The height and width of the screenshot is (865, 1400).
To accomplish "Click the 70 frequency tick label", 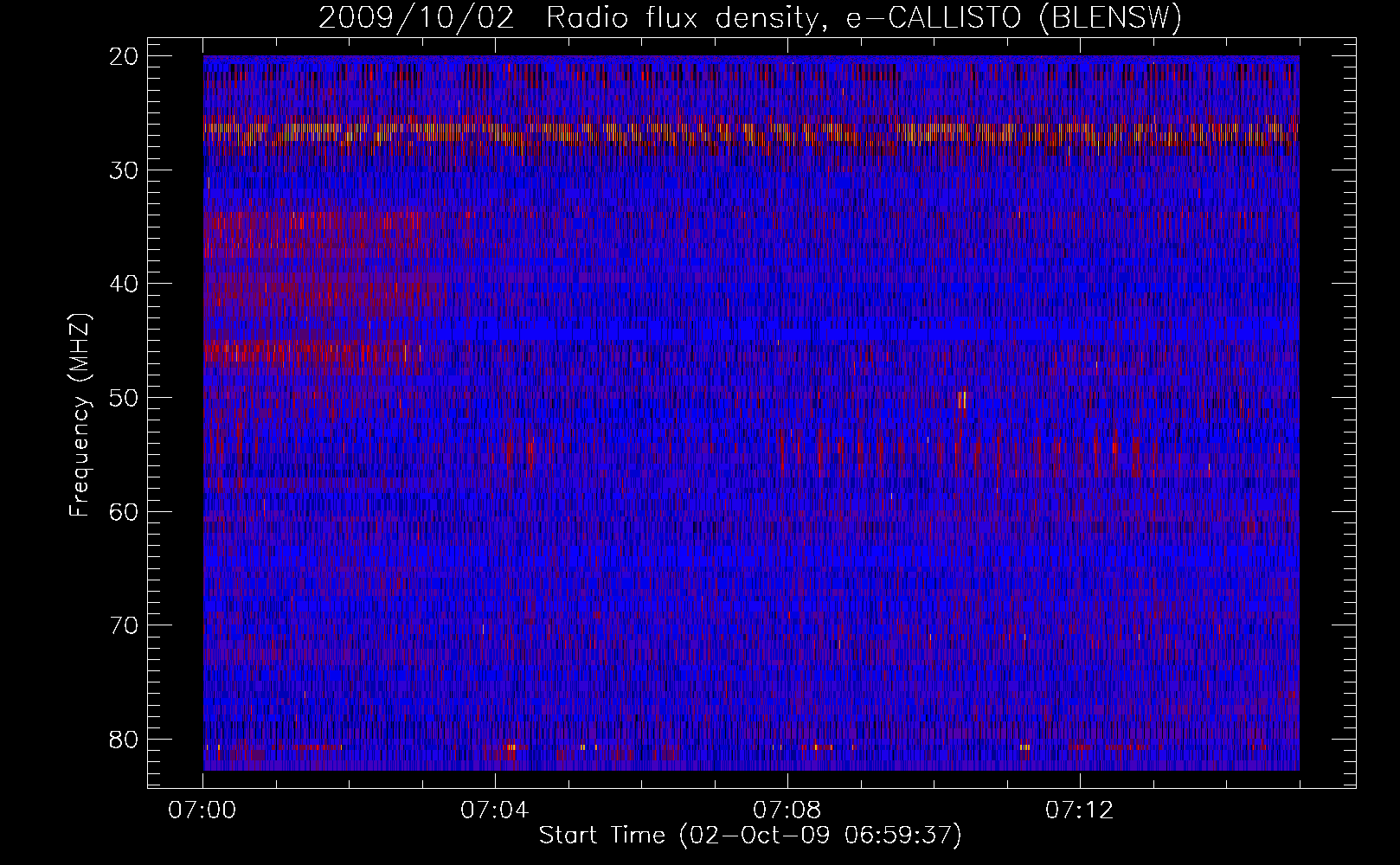I will [x=125, y=625].
